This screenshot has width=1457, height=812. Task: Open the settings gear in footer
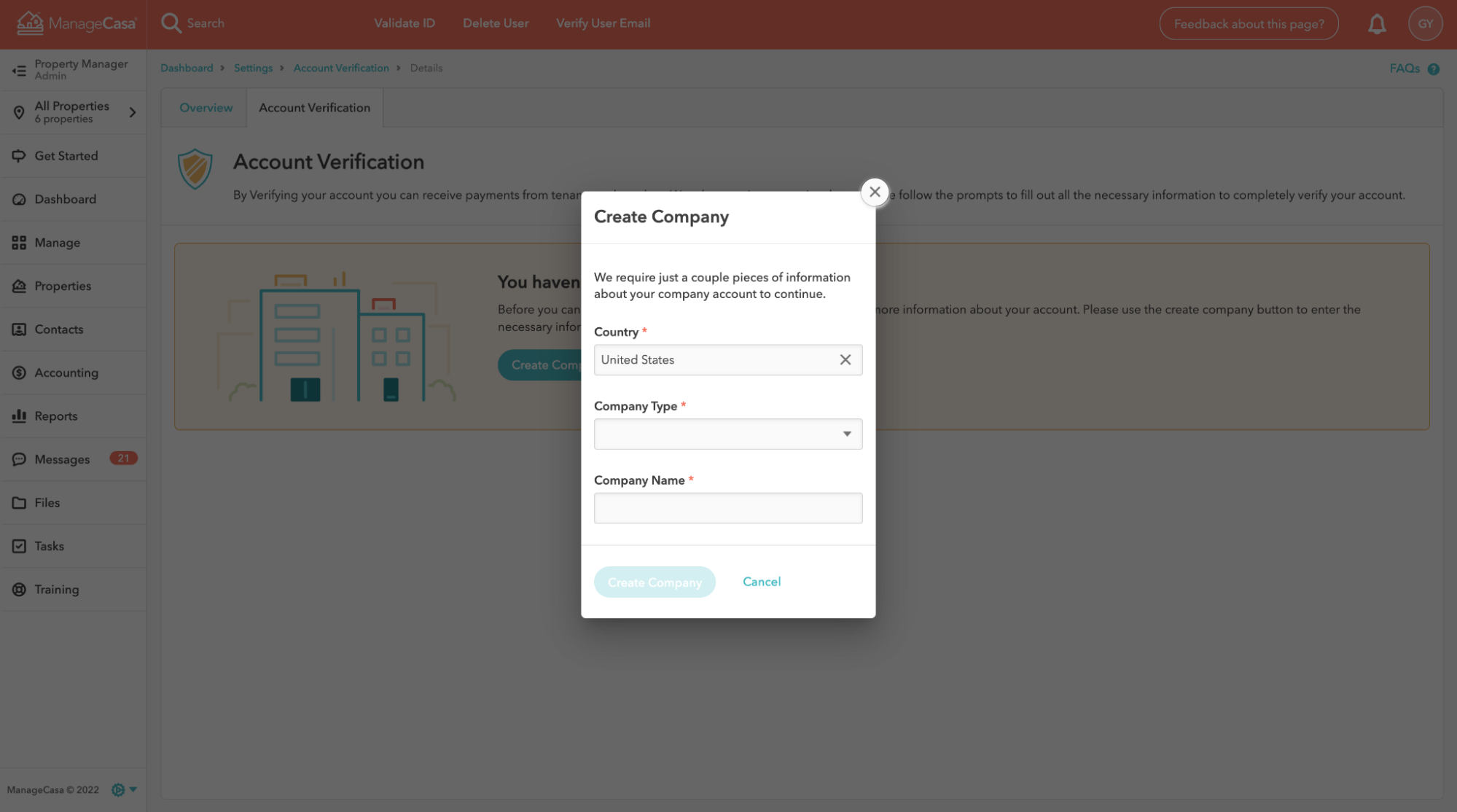(x=118, y=789)
